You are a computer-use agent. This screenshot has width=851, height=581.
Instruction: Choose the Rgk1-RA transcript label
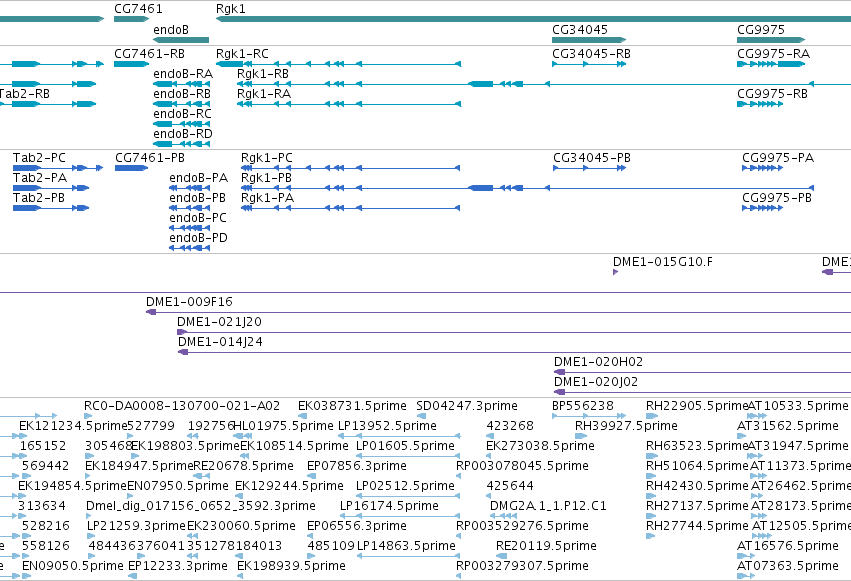pos(264,94)
